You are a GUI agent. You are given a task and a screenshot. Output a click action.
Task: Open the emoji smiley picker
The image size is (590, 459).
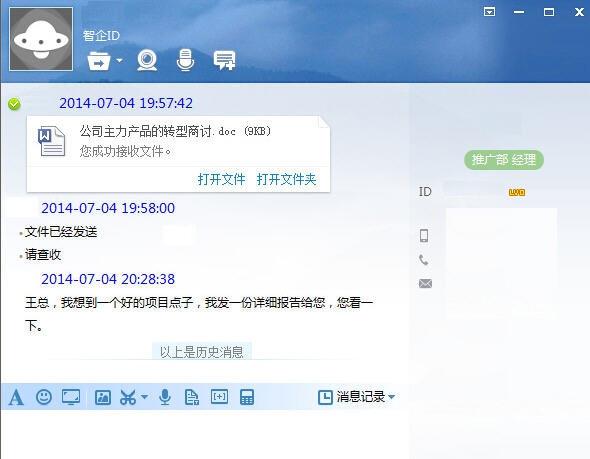pyautogui.click(x=44, y=397)
